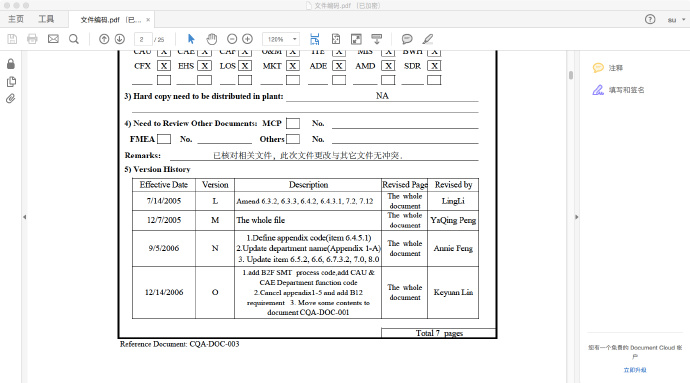This screenshot has height=383, width=690.
Task: Collapse left panel arrow
Action: click(x=25, y=217)
